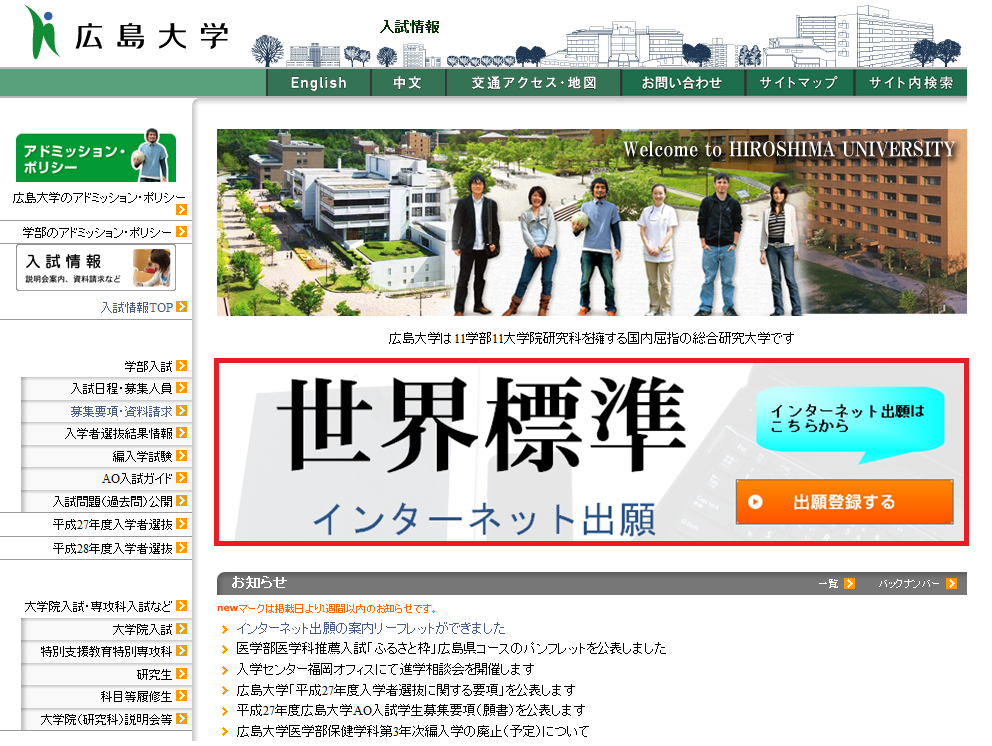Viewport: 992px width, 746px height.
Task: Click arrow icon beside 編入学試験
Action: (x=182, y=456)
